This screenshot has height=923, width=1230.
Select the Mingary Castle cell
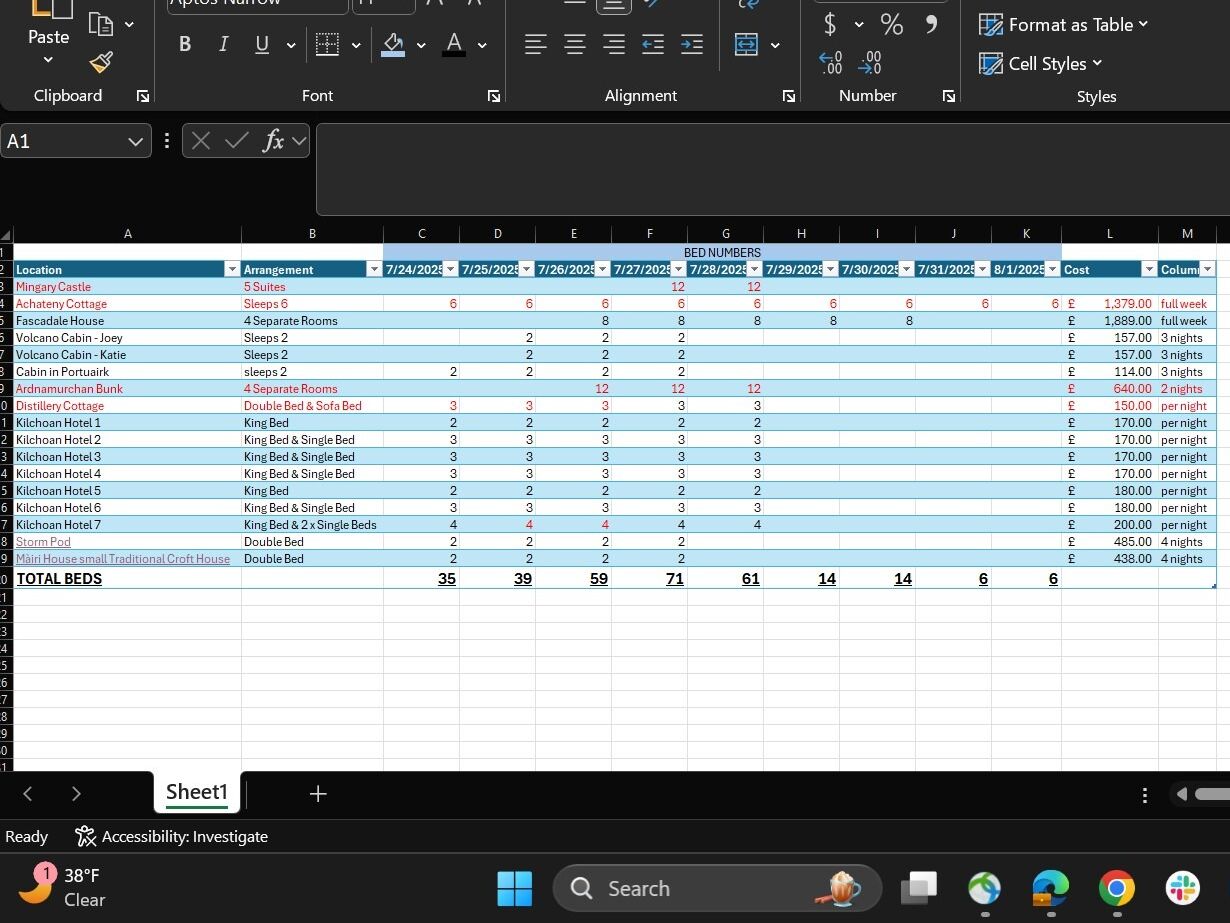pyautogui.click(x=127, y=287)
